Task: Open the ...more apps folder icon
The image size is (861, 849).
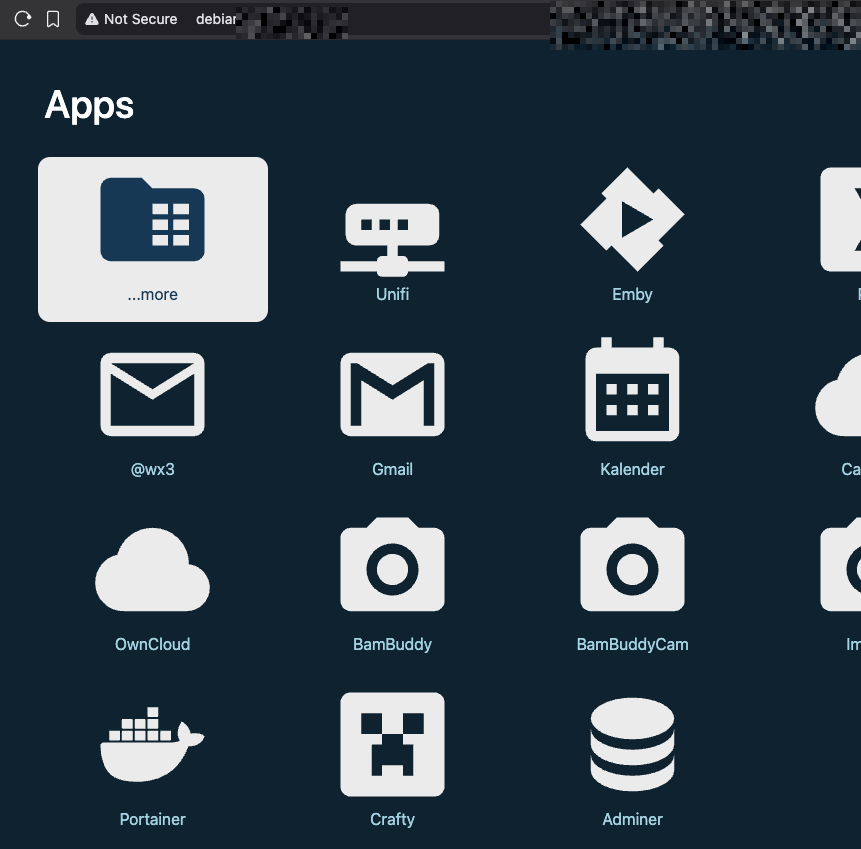Action: 152,219
